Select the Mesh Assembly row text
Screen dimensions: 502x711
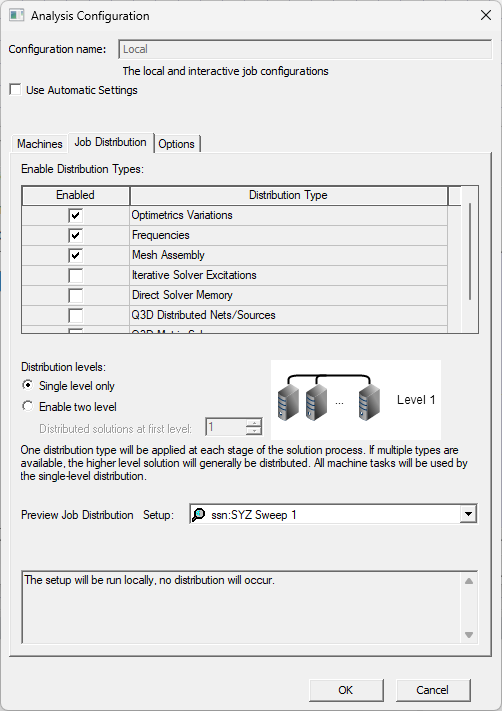(x=168, y=255)
